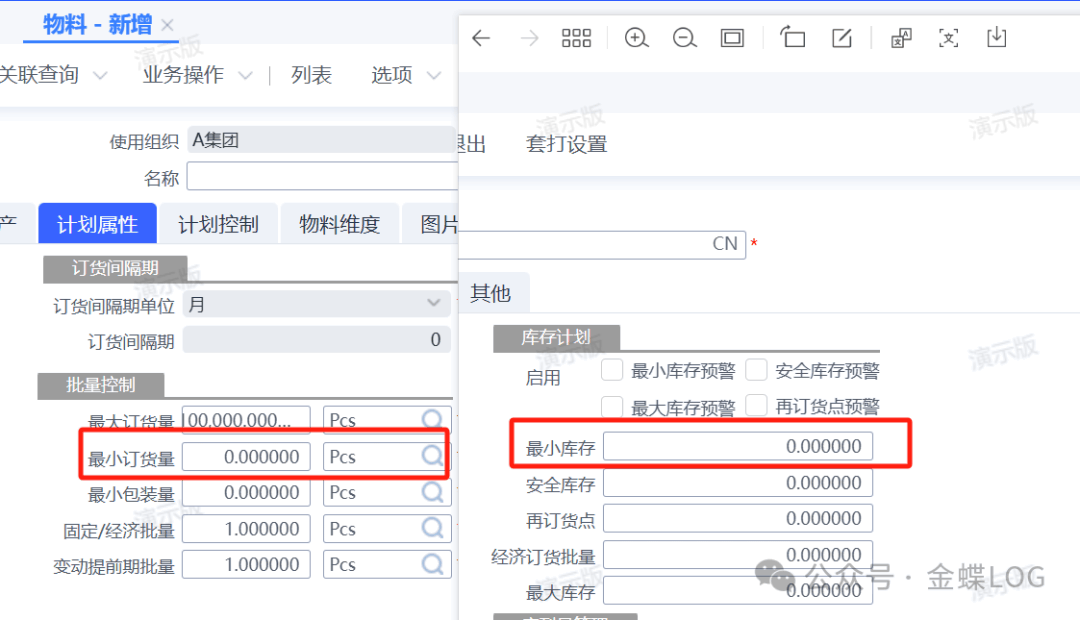Switch to the 物料维度 tab
This screenshot has height=620, width=1080.
[x=339, y=225]
